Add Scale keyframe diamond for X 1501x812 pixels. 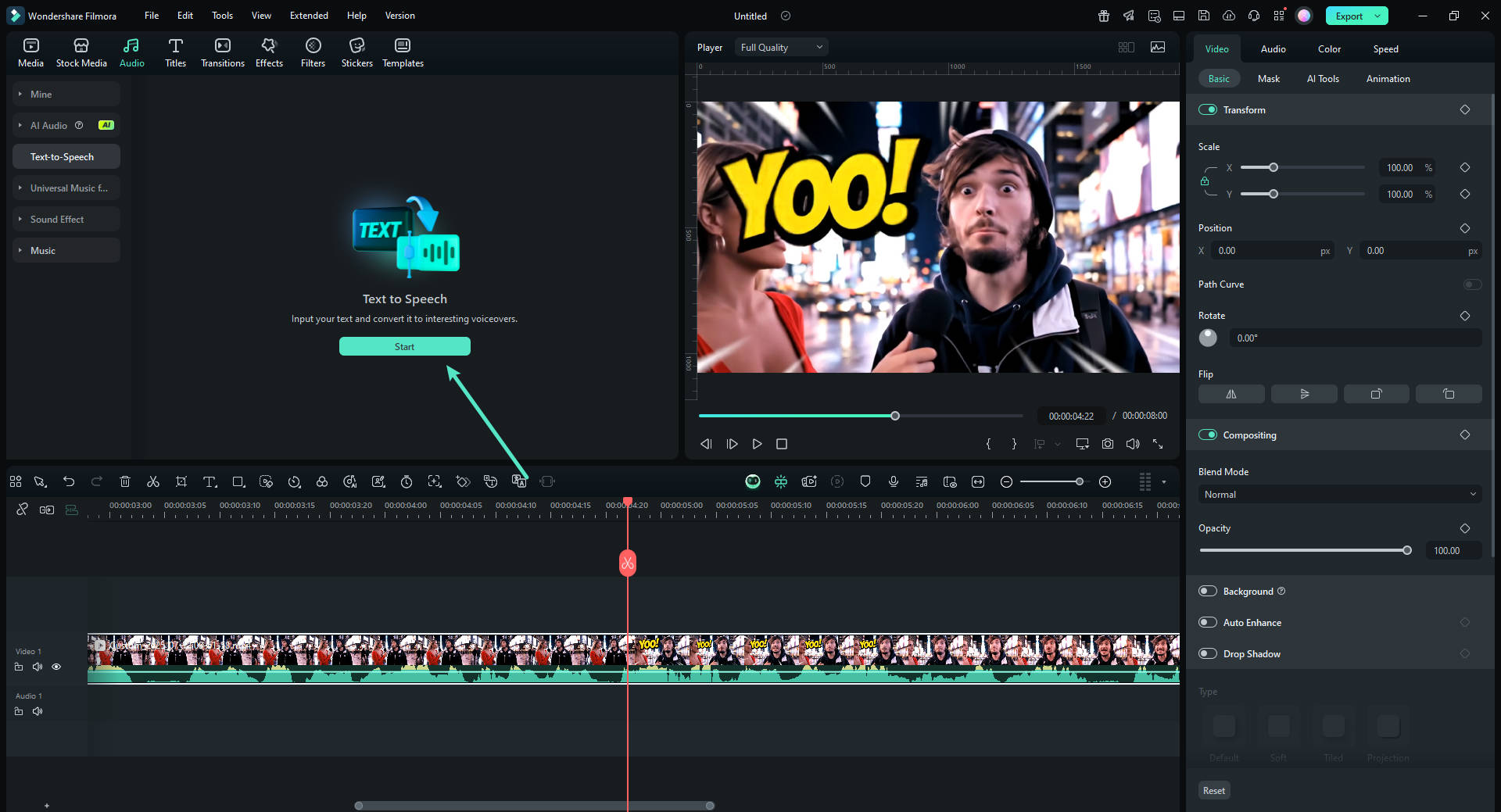click(x=1465, y=167)
